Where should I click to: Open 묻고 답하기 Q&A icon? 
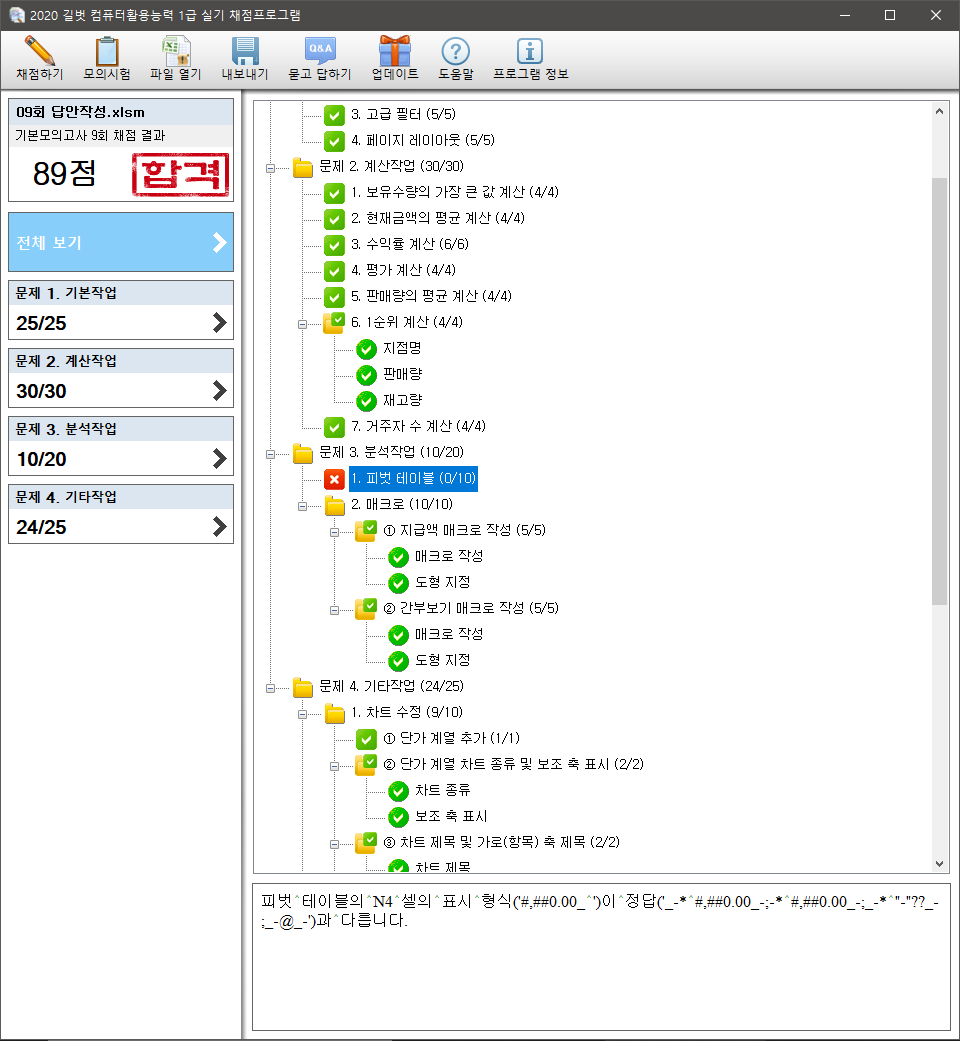pos(320,51)
